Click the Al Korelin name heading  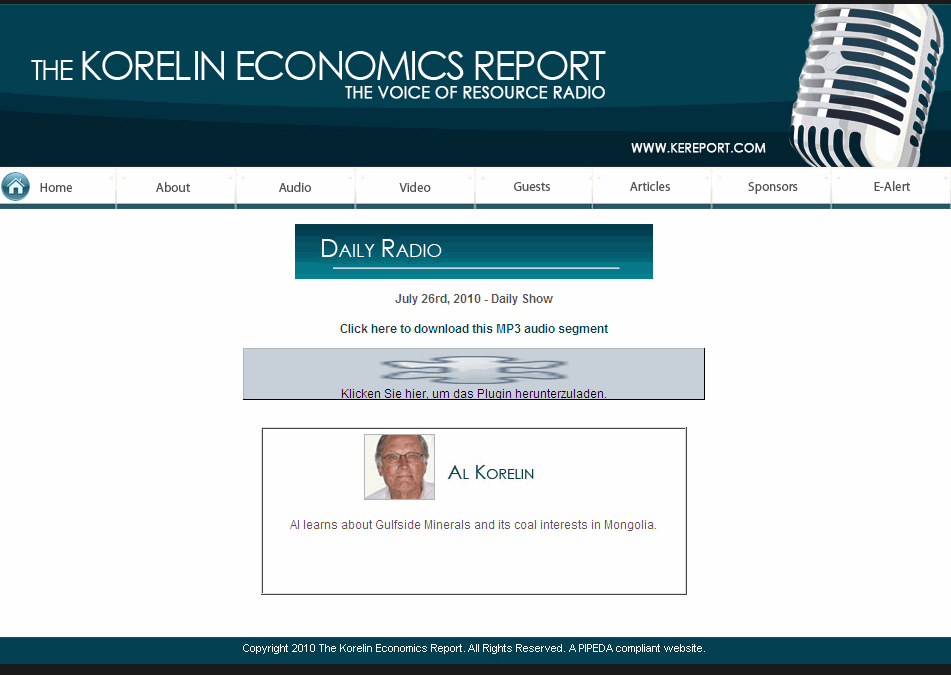(x=491, y=472)
